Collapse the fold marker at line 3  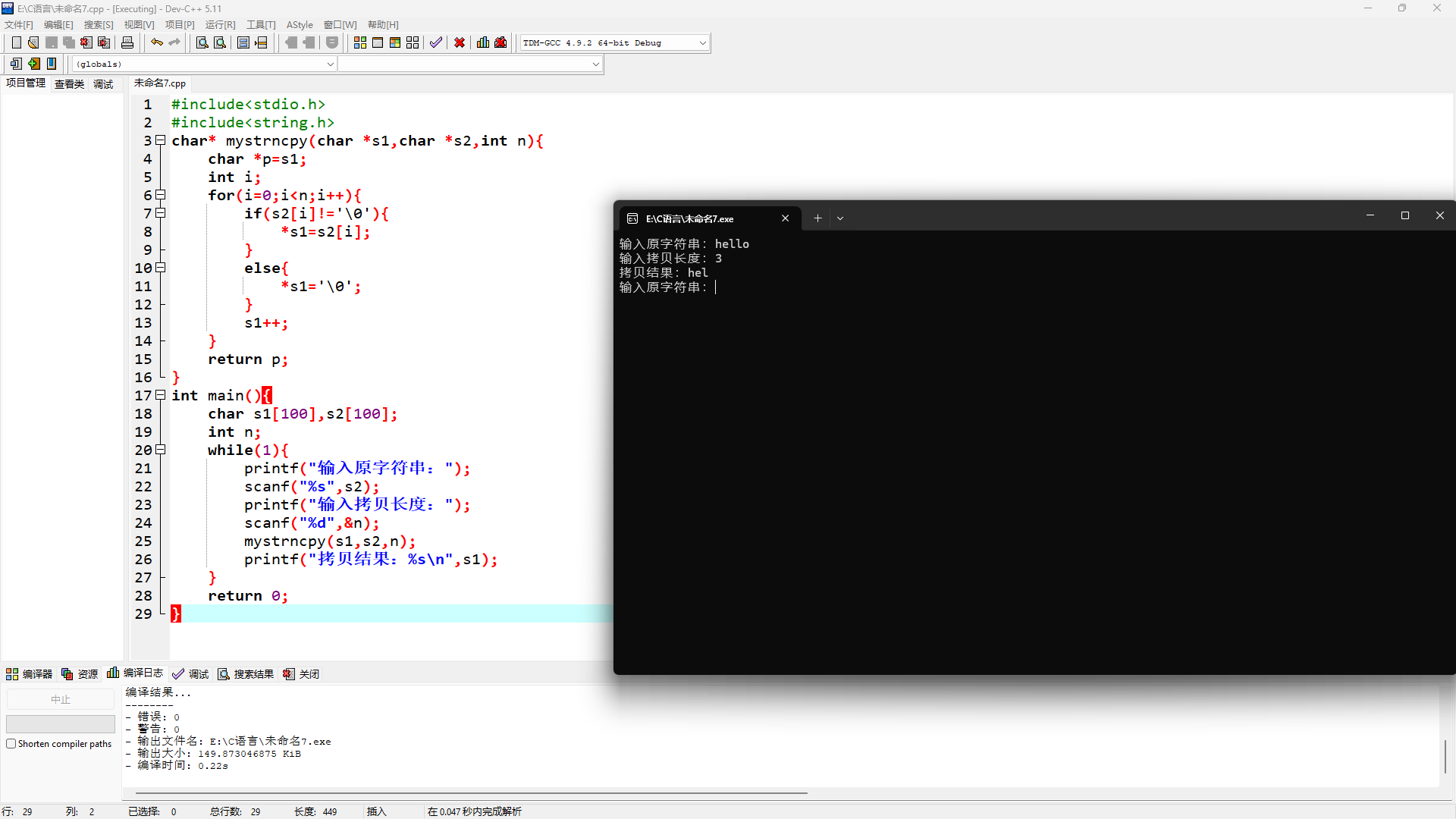(x=161, y=140)
